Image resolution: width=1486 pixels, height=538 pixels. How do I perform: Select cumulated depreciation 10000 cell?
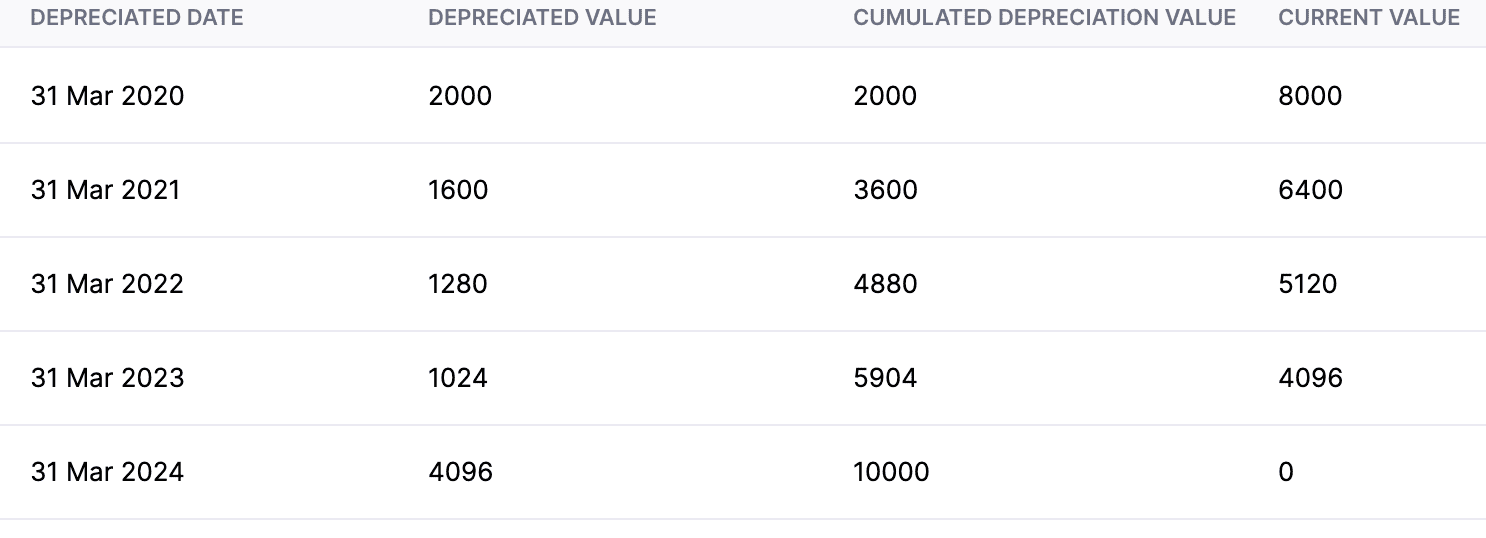click(891, 472)
